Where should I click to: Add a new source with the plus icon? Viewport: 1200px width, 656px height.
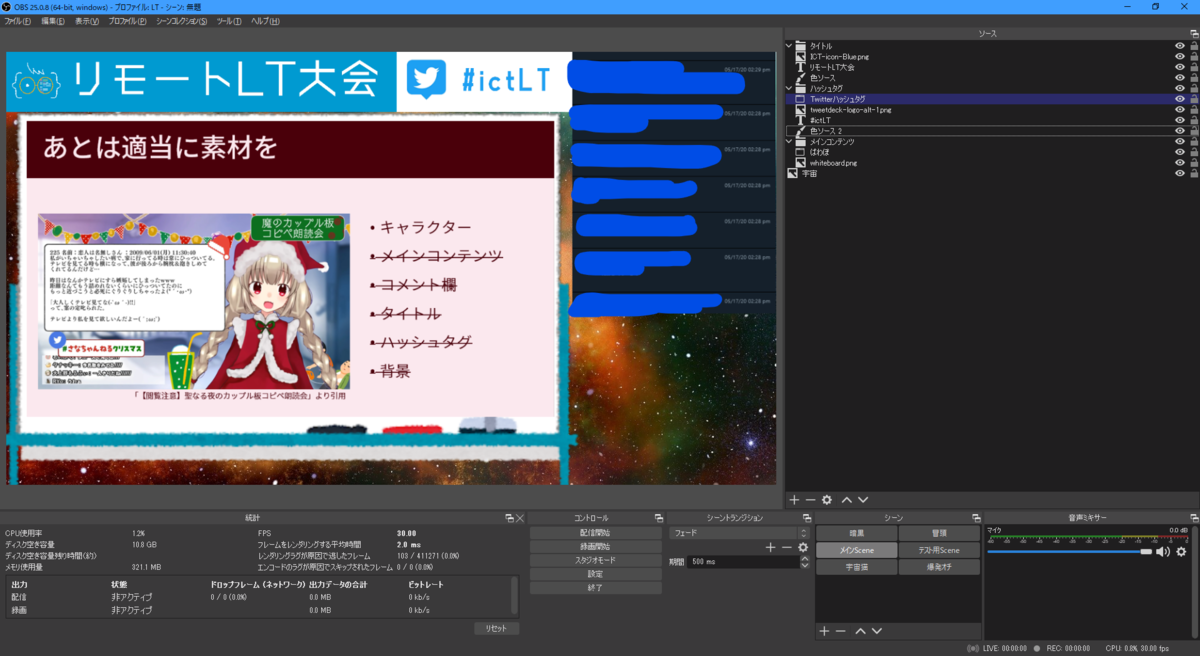[792, 499]
